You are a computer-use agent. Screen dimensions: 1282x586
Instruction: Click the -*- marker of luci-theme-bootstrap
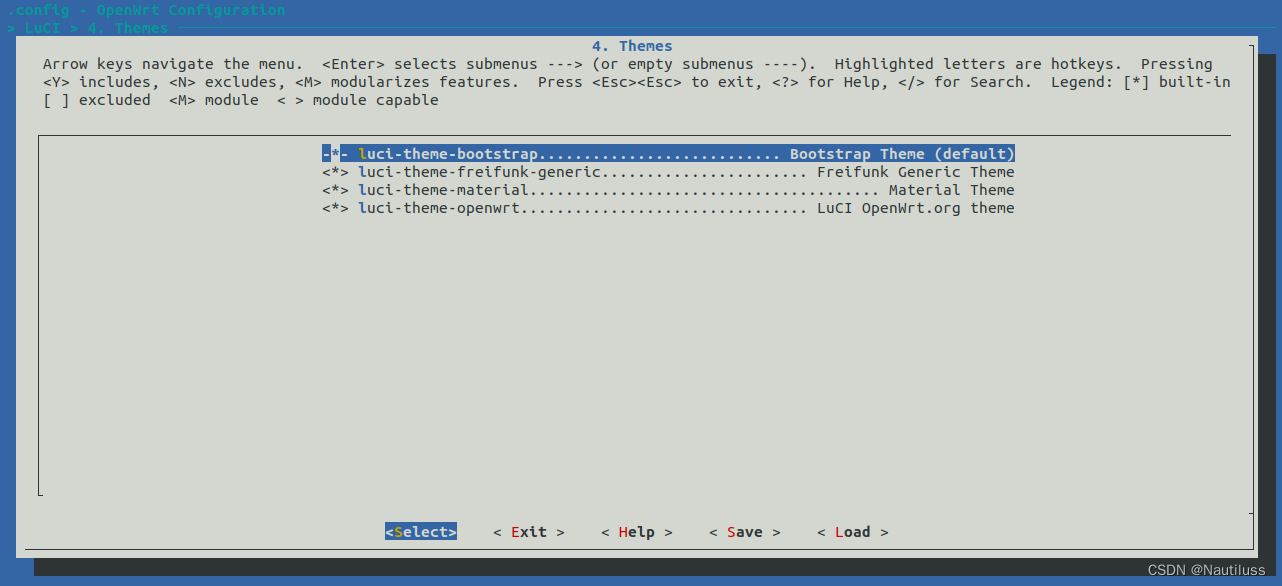click(x=335, y=154)
